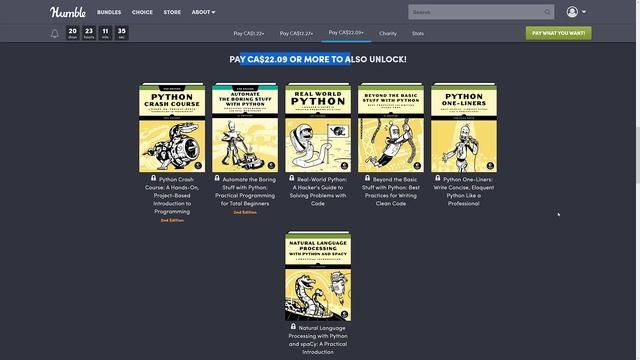Click the lock icon beside Python Crash Course
The height and width of the screenshot is (360, 640).
tap(153, 178)
